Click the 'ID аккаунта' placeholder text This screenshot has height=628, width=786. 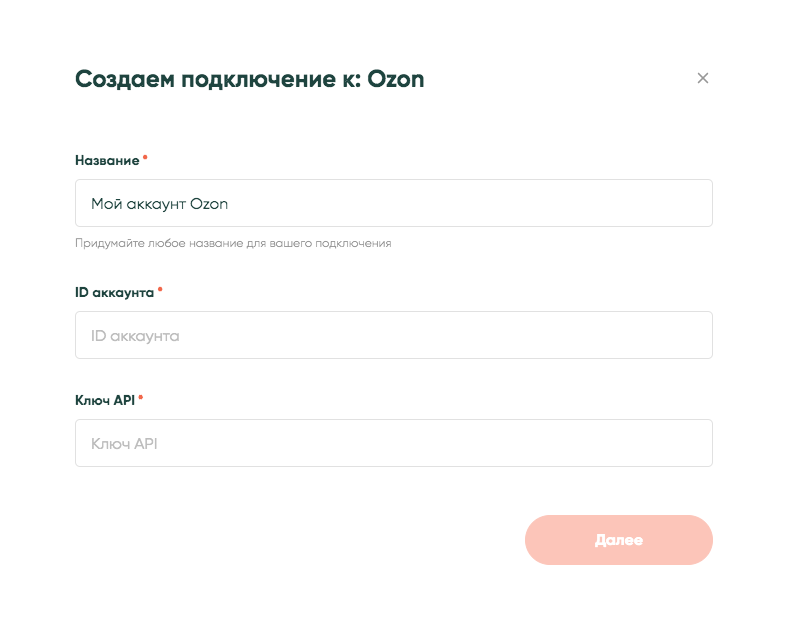pyautogui.click(x=135, y=336)
